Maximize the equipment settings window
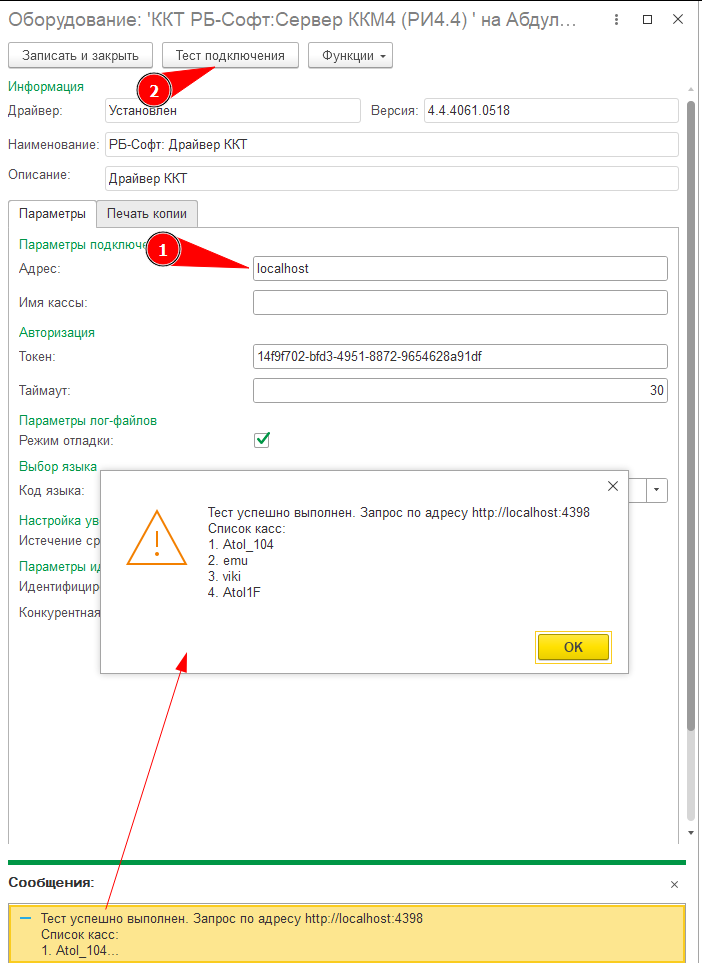The image size is (702, 963). [647, 20]
